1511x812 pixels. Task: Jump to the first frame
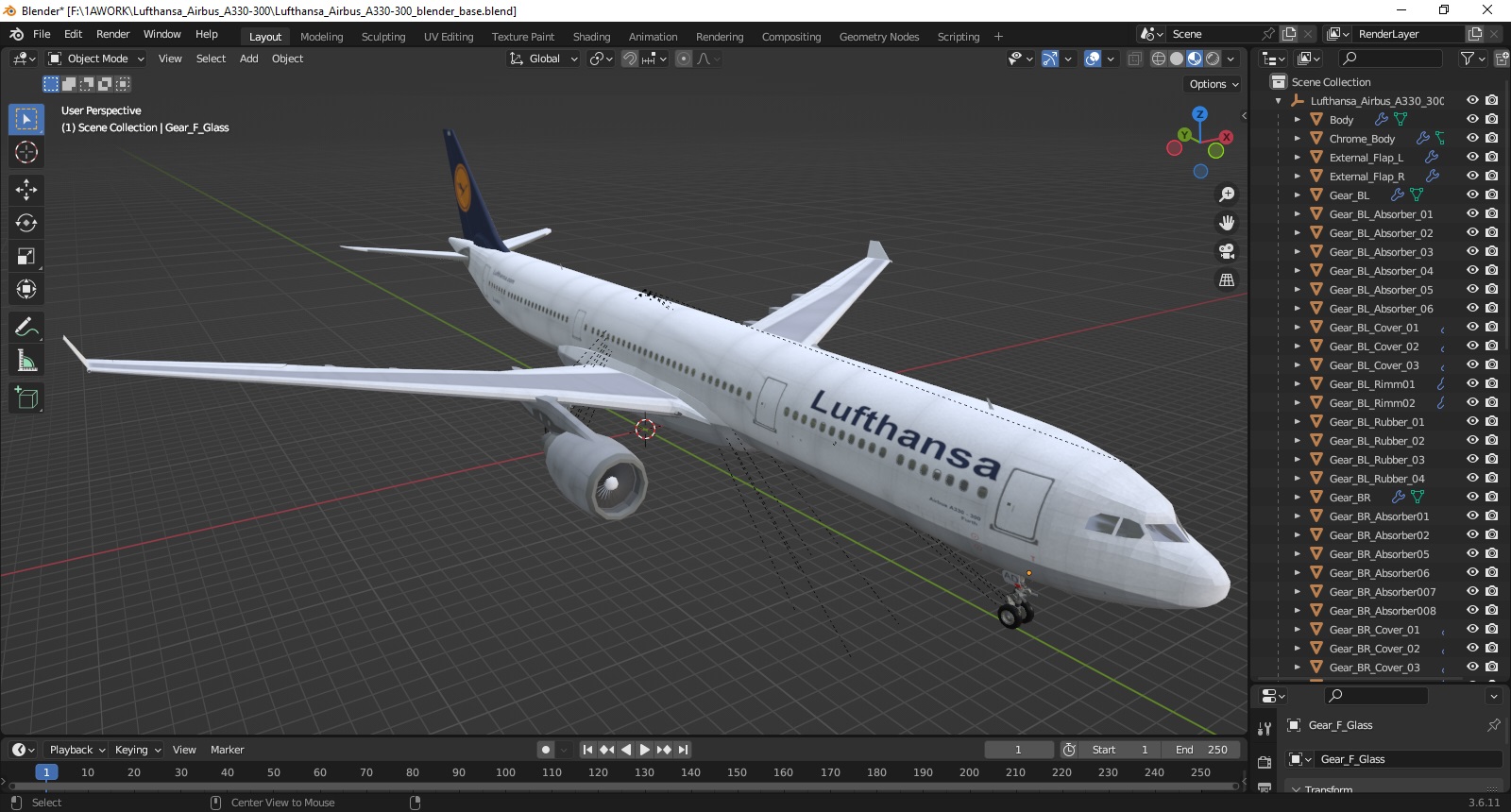[587, 750]
